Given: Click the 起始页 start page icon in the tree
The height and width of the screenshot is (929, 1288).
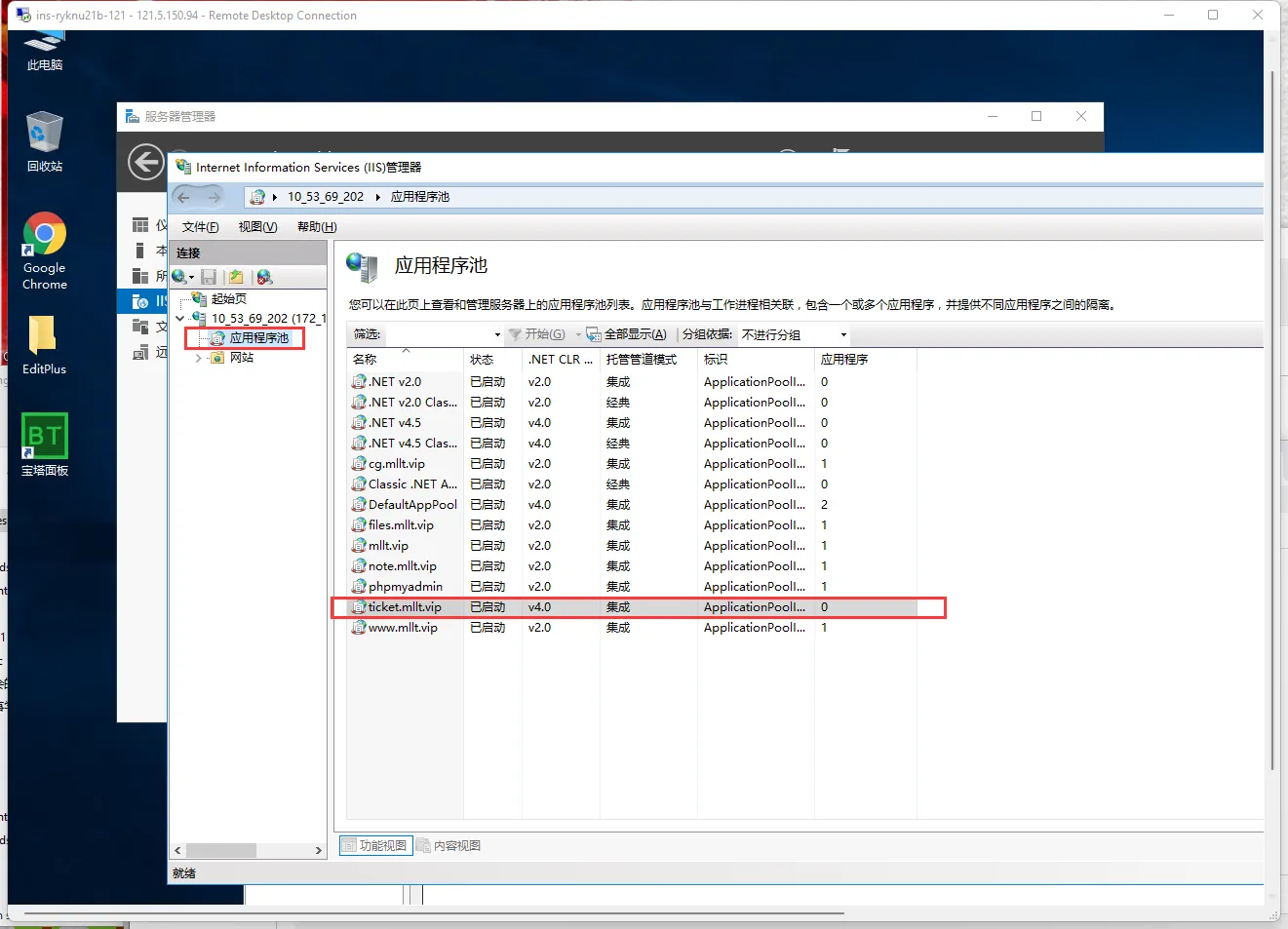Looking at the screenshot, I should [199, 299].
